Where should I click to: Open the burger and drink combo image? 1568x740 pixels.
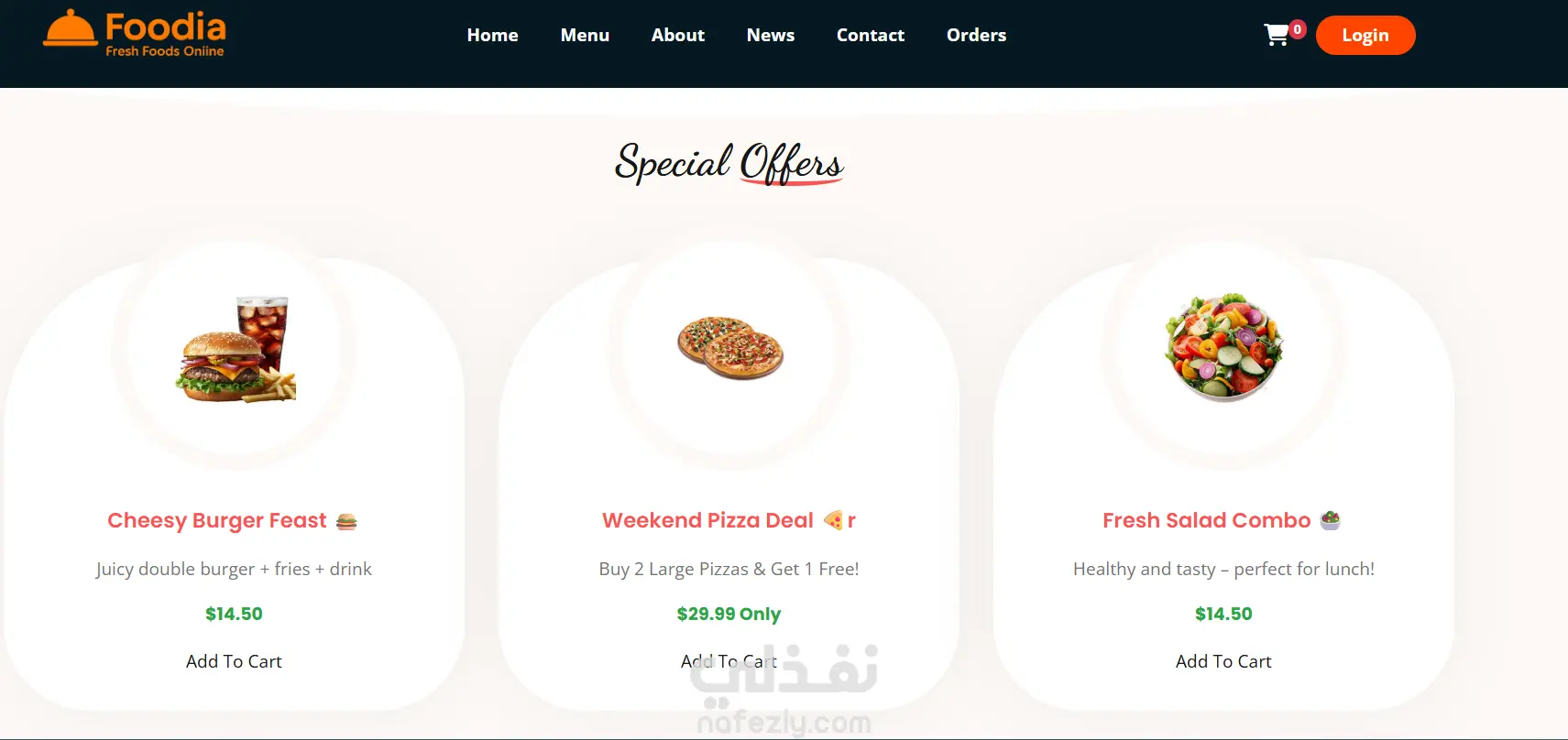(x=236, y=349)
